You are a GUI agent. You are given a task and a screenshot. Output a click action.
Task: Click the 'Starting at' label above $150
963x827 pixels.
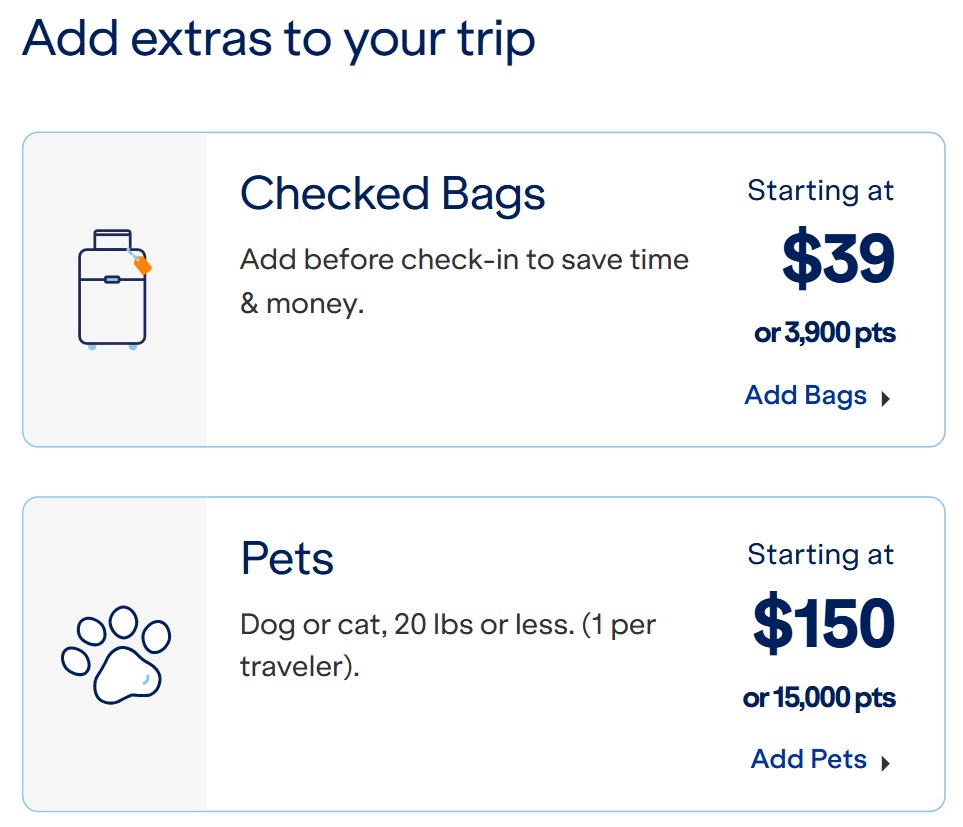click(x=821, y=554)
